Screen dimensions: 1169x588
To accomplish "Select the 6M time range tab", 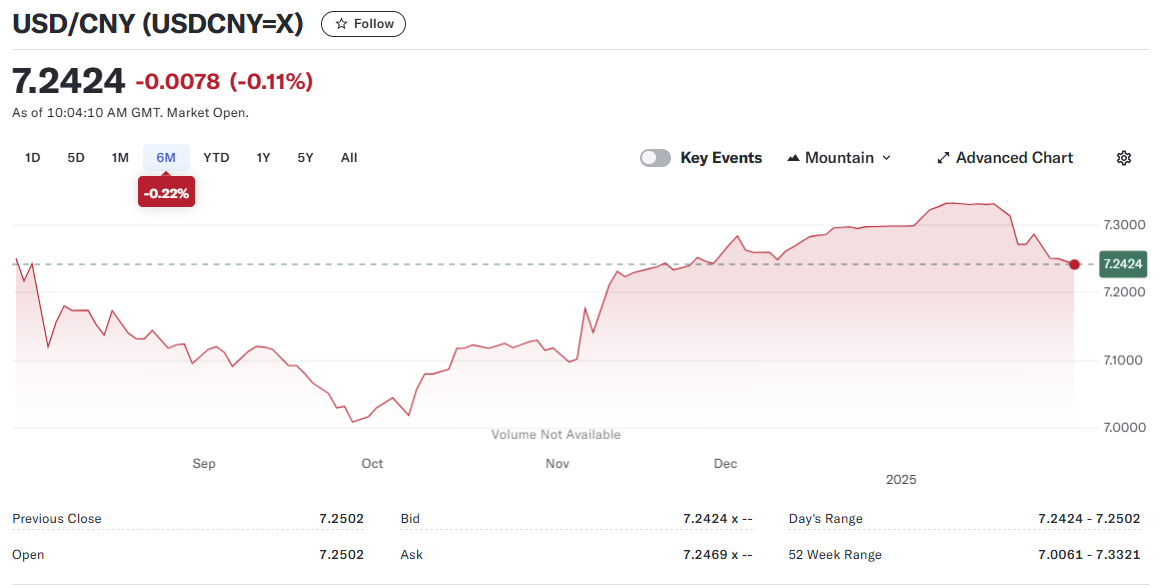I will coord(166,158).
